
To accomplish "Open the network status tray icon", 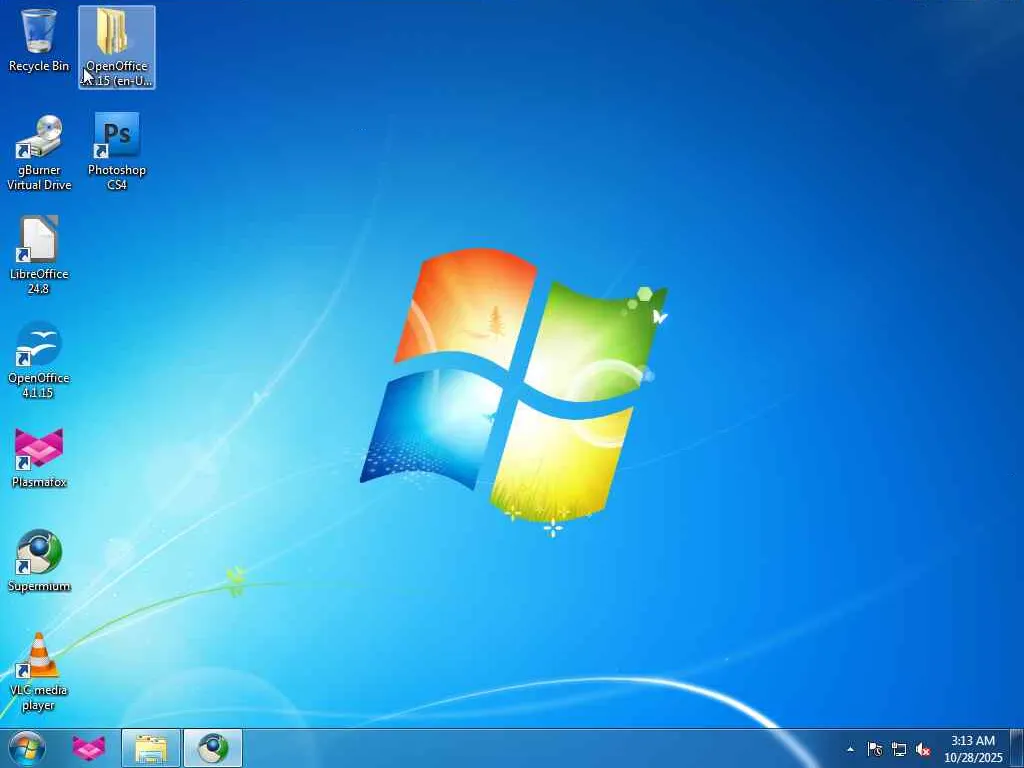I will [x=899, y=749].
